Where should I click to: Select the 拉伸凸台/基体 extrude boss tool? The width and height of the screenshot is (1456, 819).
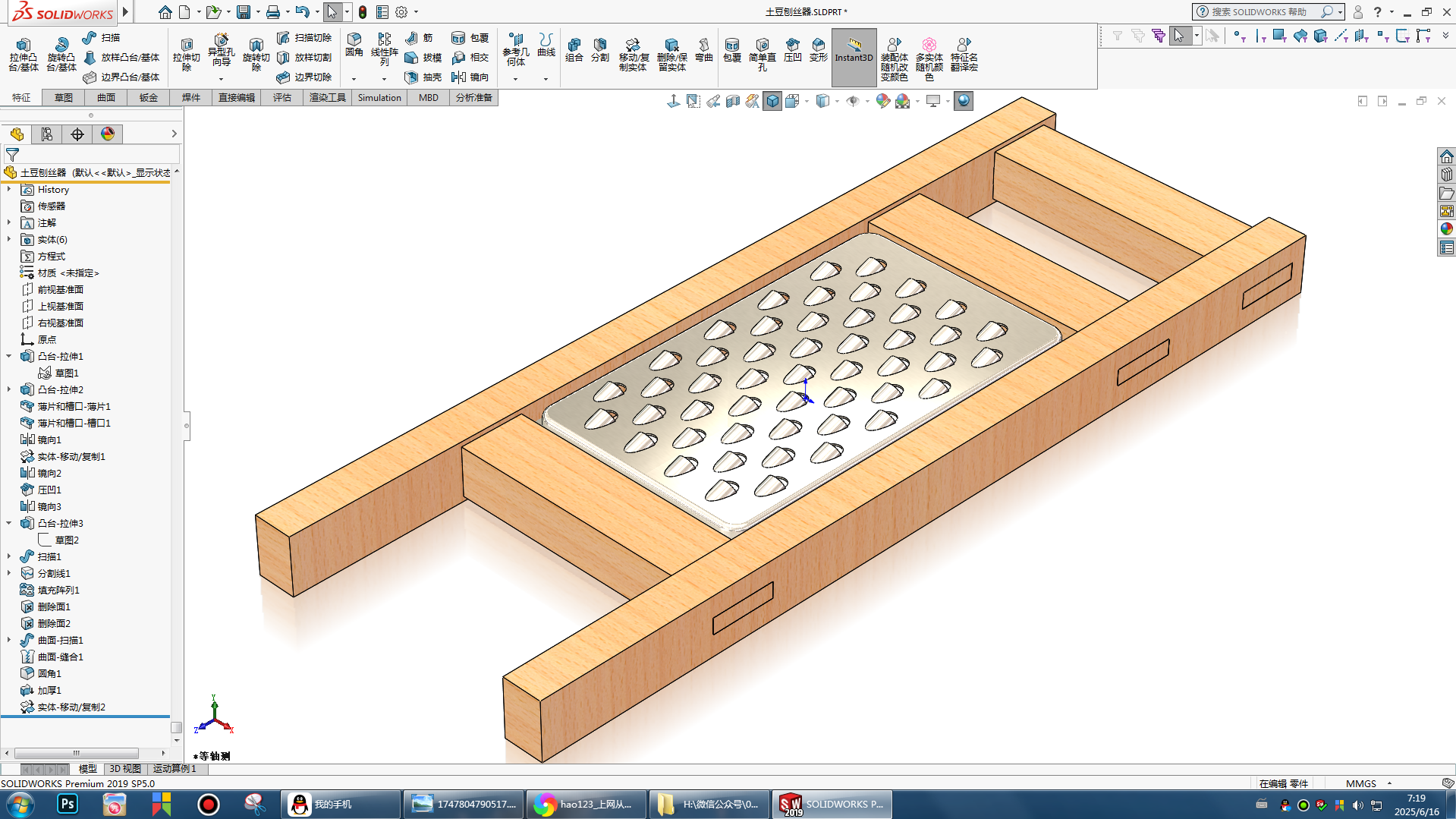23,55
